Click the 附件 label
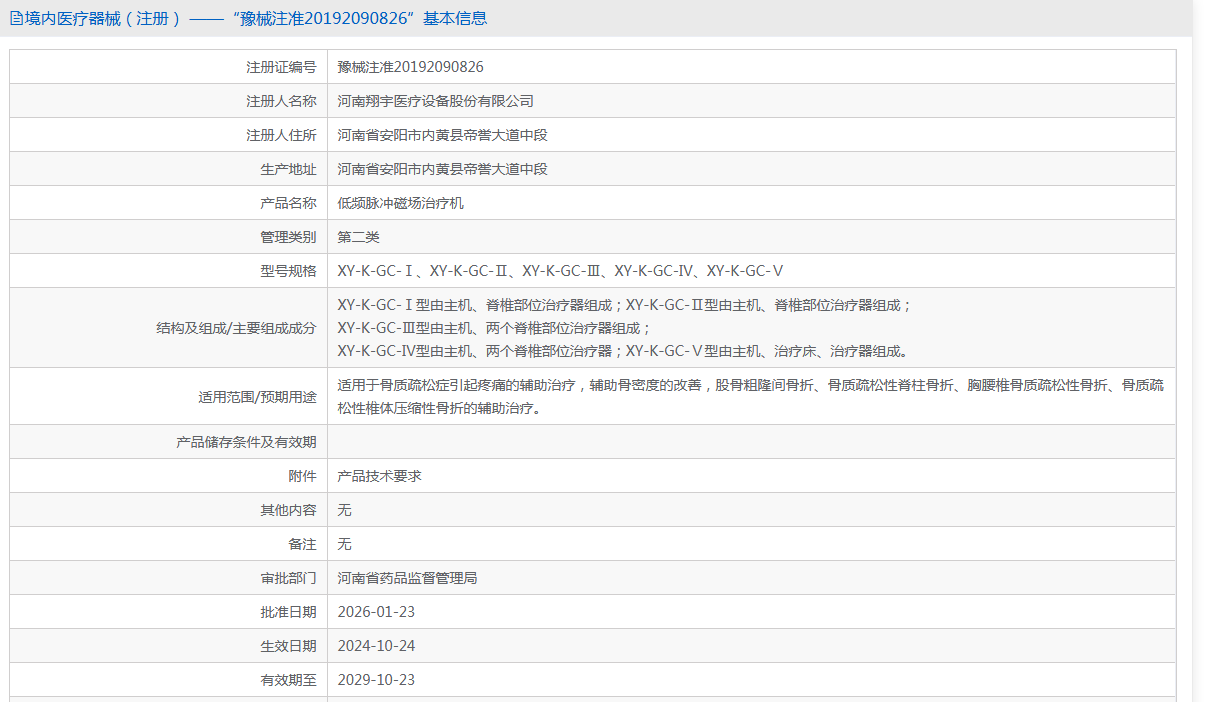 coord(302,476)
